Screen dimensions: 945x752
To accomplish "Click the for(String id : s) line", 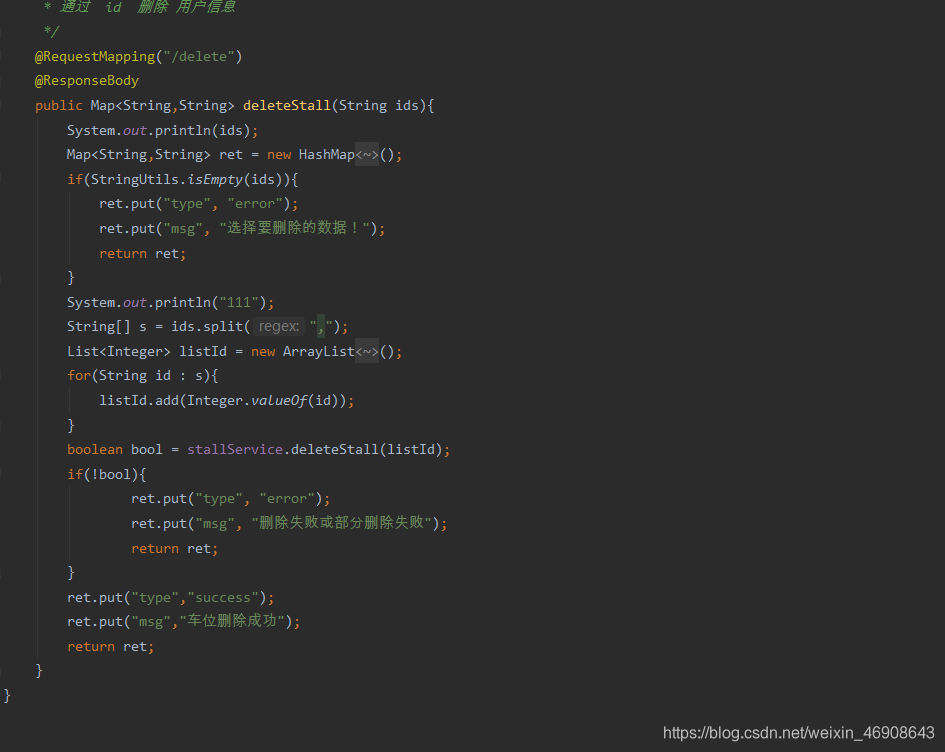I will [x=143, y=376].
